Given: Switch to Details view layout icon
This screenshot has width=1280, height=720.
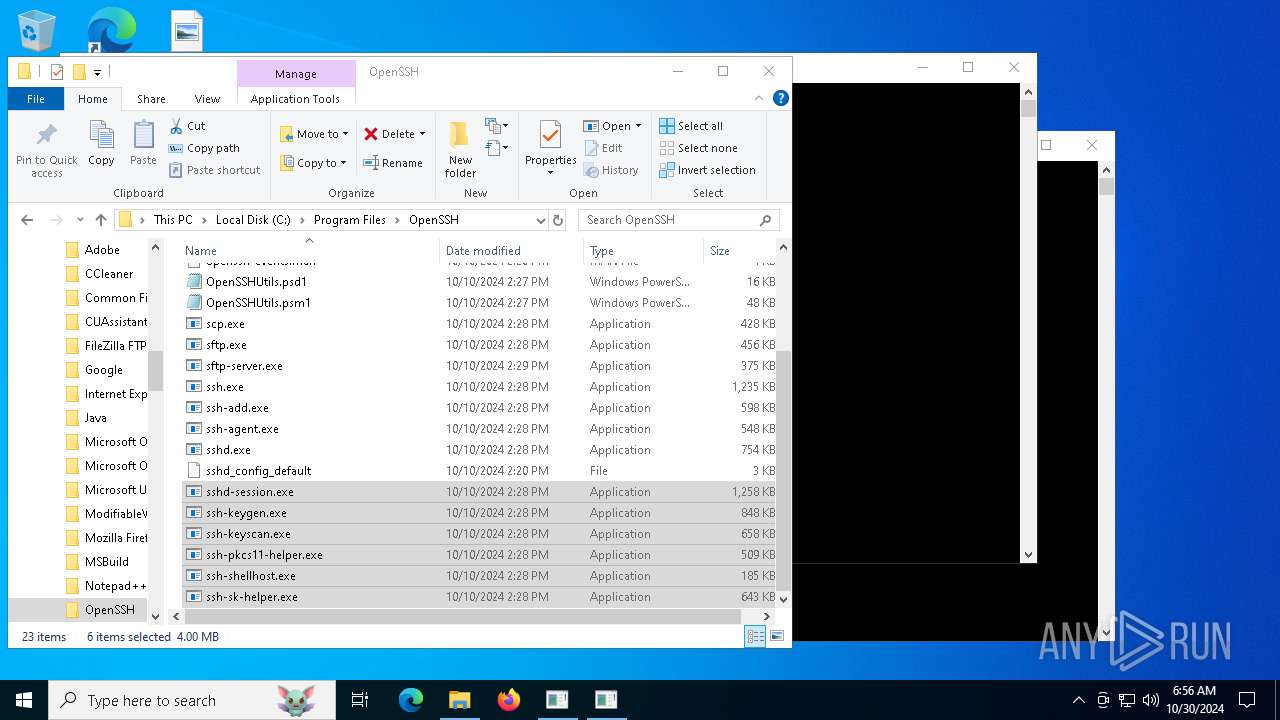Looking at the screenshot, I should tap(755, 636).
